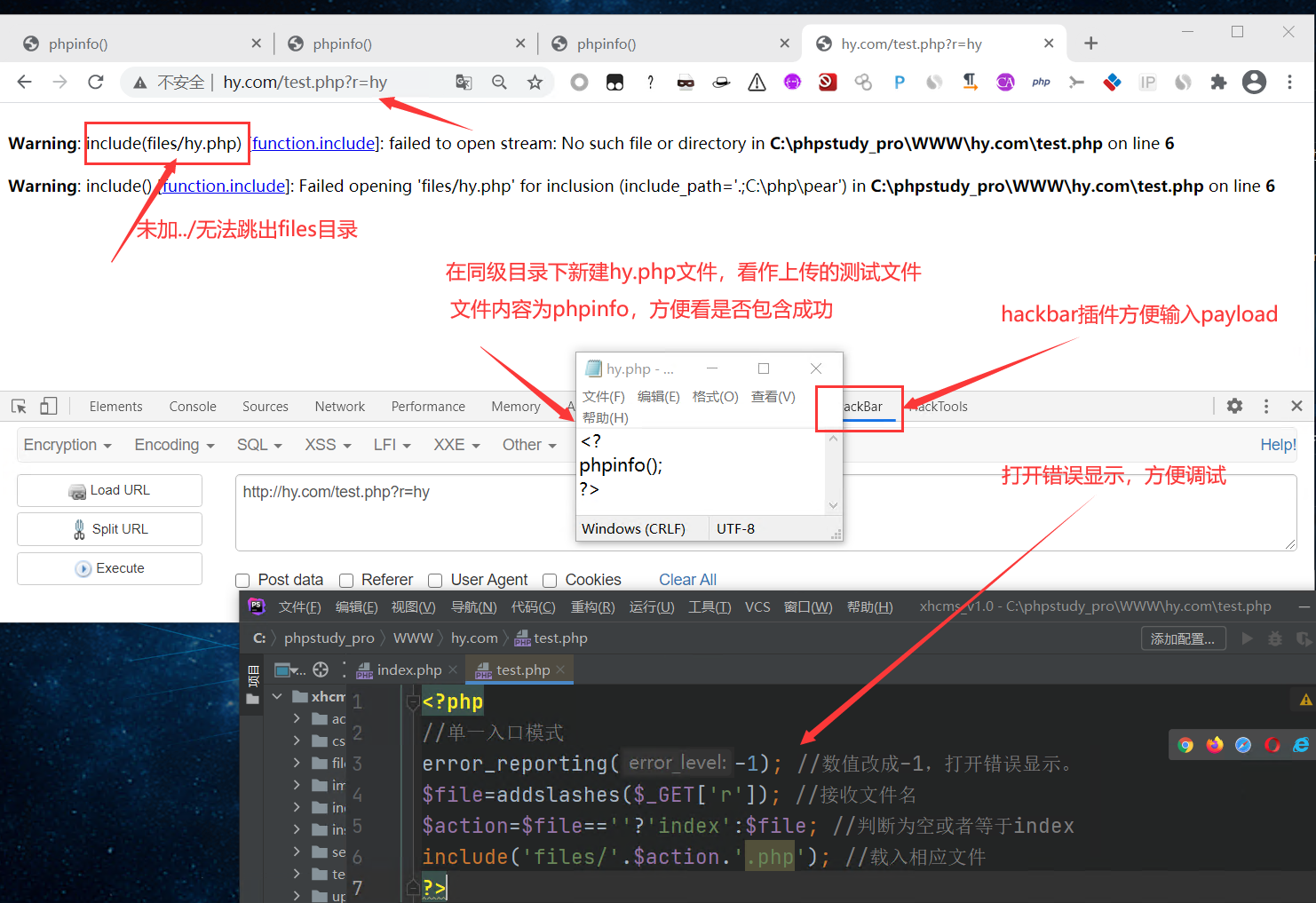Run the project with the Play icon in PhpStorm
This screenshot has width=1316, height=903.
point(1247,638)
